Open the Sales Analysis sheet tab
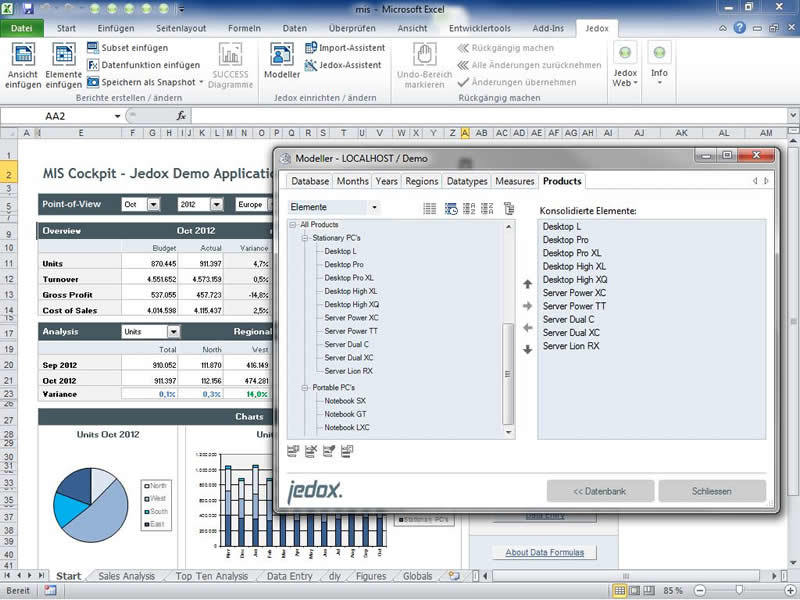Viewport: 800px width, 600px height. [127, 576]
